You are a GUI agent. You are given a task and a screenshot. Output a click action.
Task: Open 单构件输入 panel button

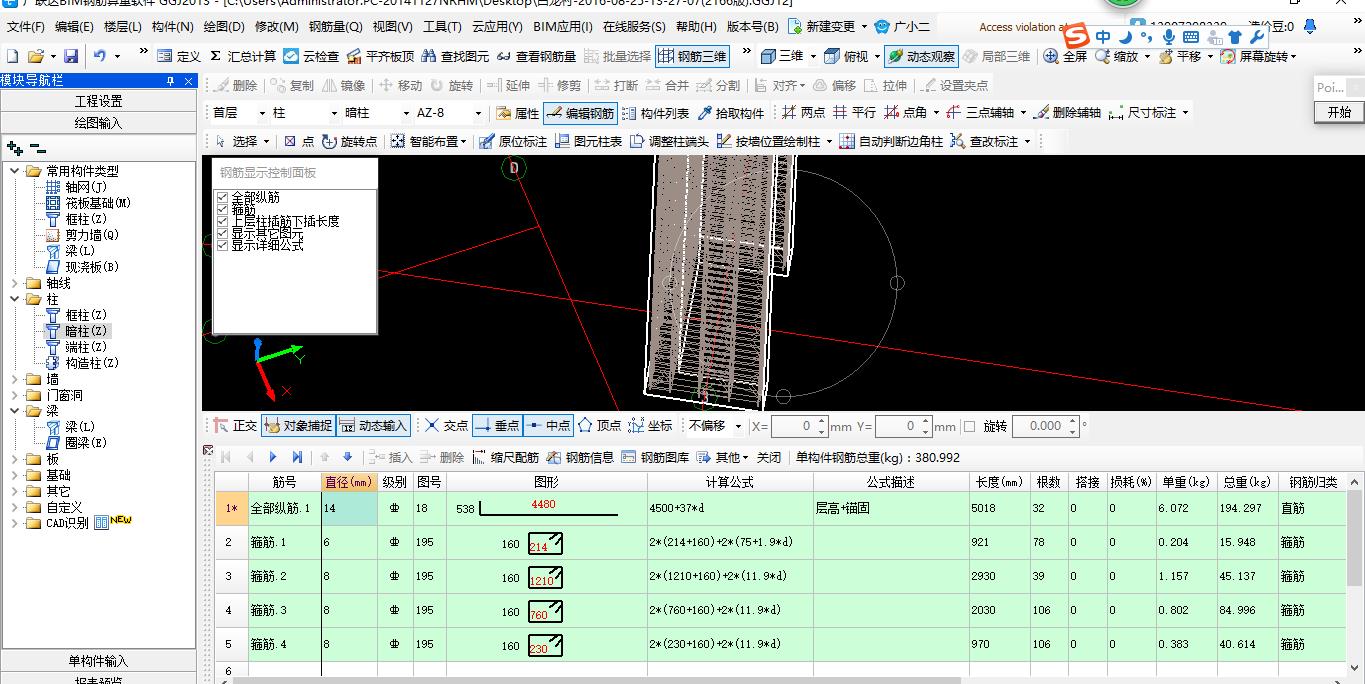[x=98, y=661]
